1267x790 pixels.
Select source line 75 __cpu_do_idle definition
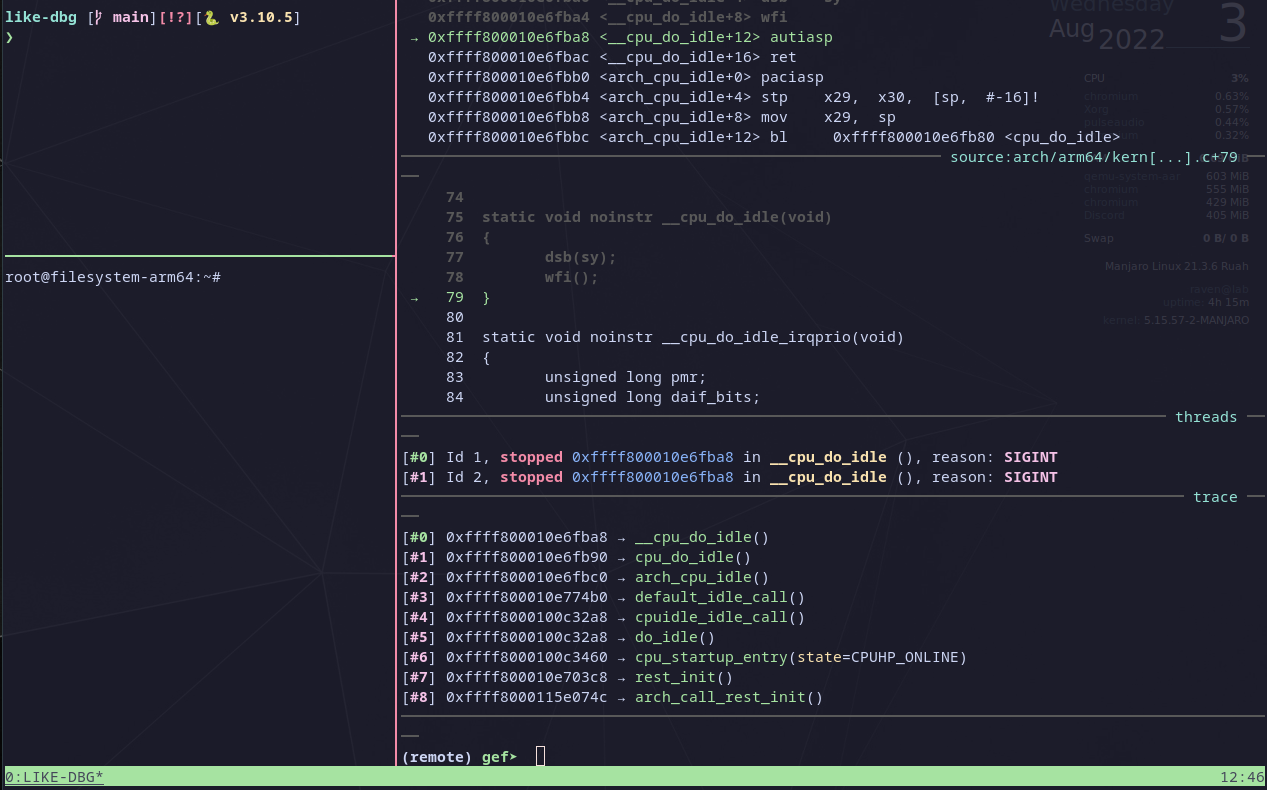pos(639,217)
